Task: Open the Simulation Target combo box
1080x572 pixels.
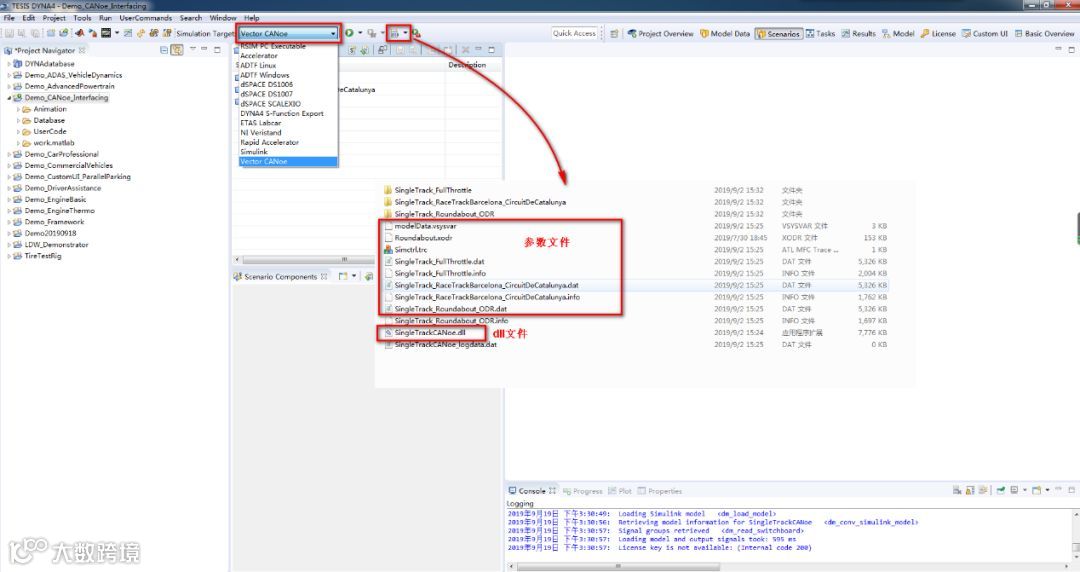Action: click(x=288, y=33)
